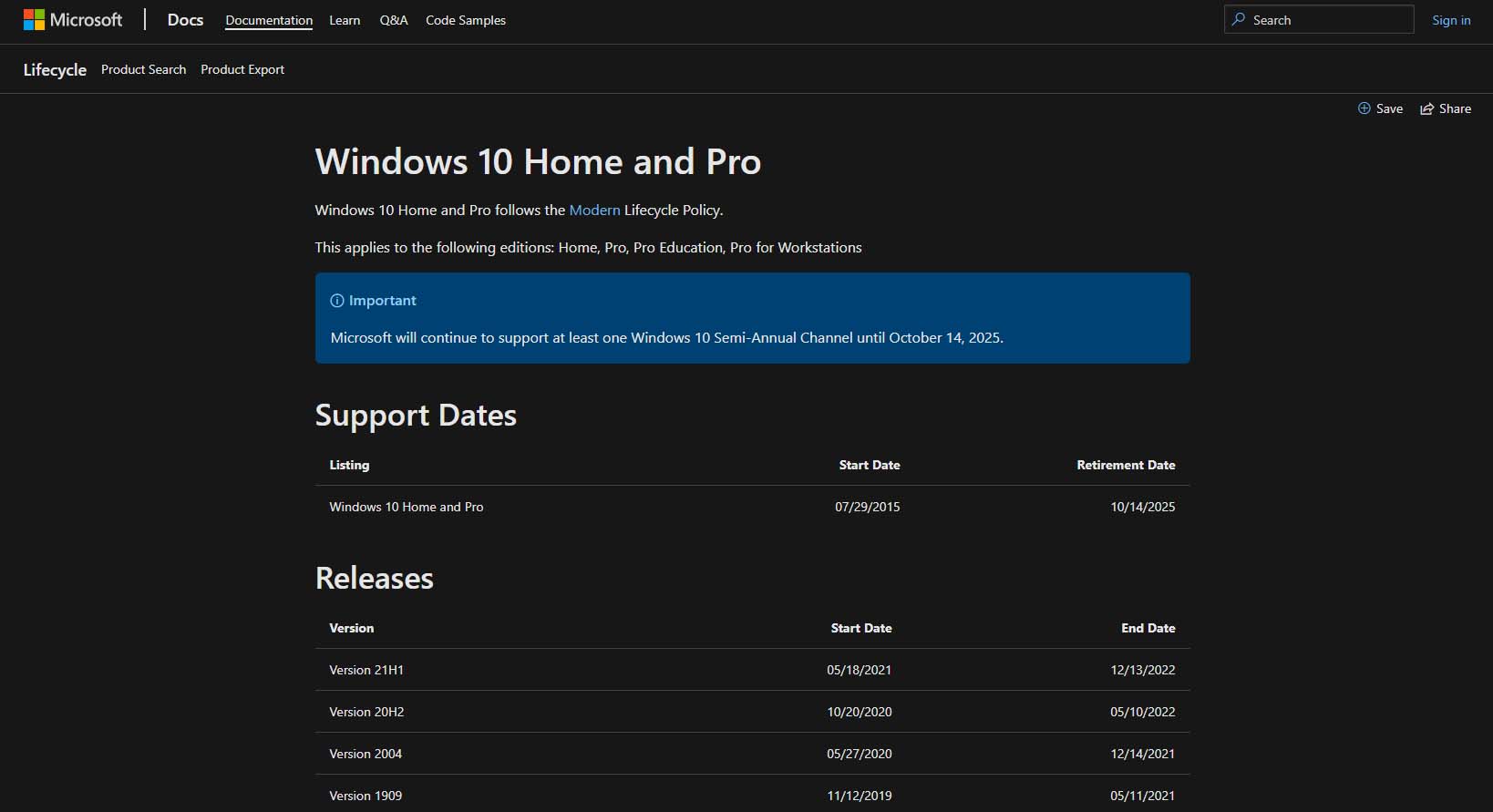Open Product Search
This screenshot has height=812, width=1493.
tap(143, 69)
